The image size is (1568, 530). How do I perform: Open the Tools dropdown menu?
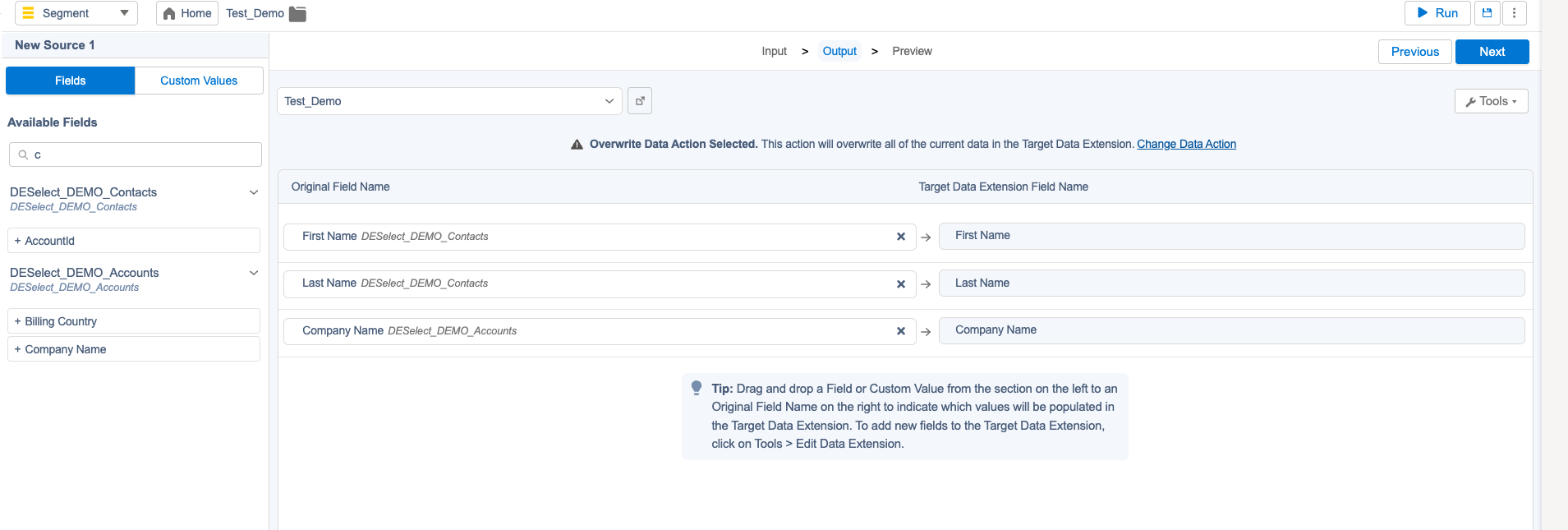[1491, 101]
